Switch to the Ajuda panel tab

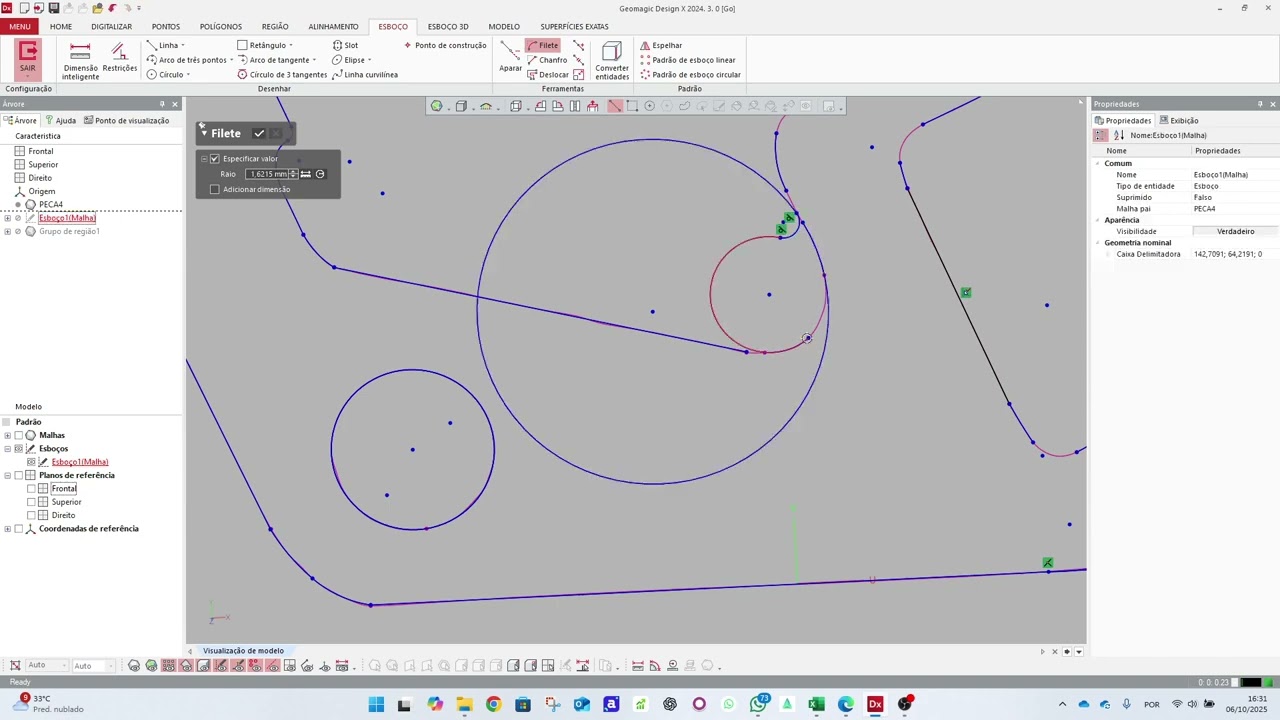(x=60, y=121)
